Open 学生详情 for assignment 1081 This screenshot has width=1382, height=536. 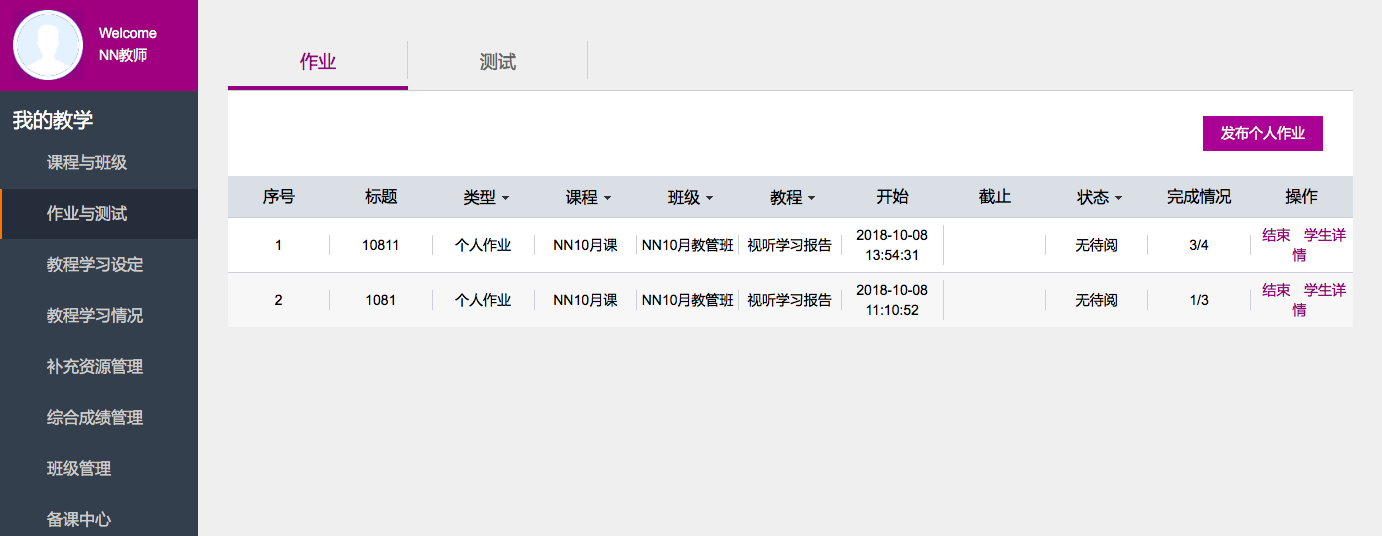[1324, 290]
